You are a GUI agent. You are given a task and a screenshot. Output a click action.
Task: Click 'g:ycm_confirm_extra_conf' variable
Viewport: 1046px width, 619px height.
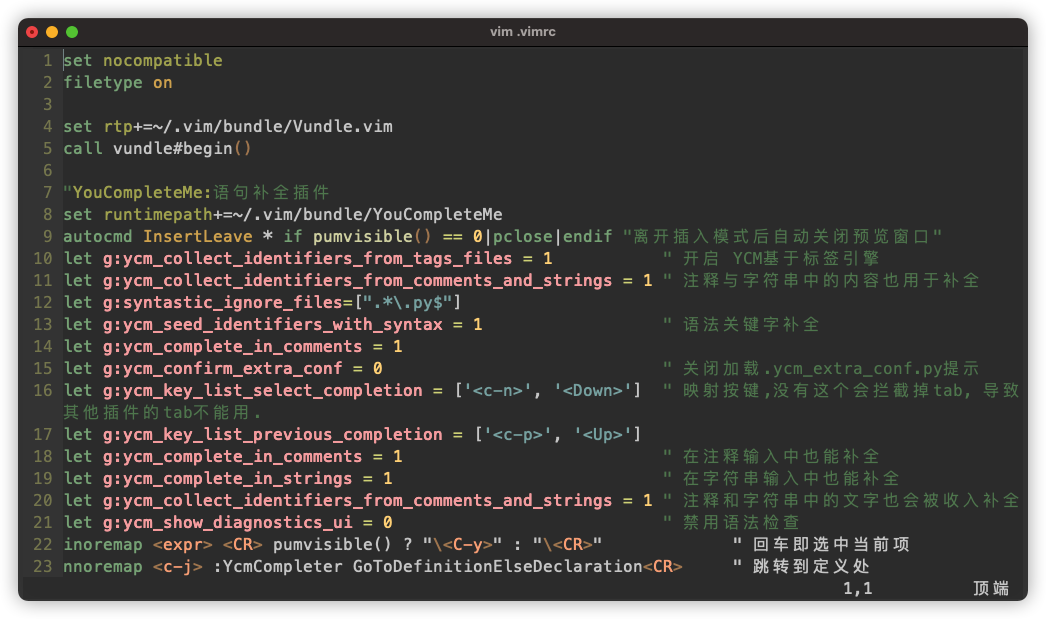pos(223,368)
